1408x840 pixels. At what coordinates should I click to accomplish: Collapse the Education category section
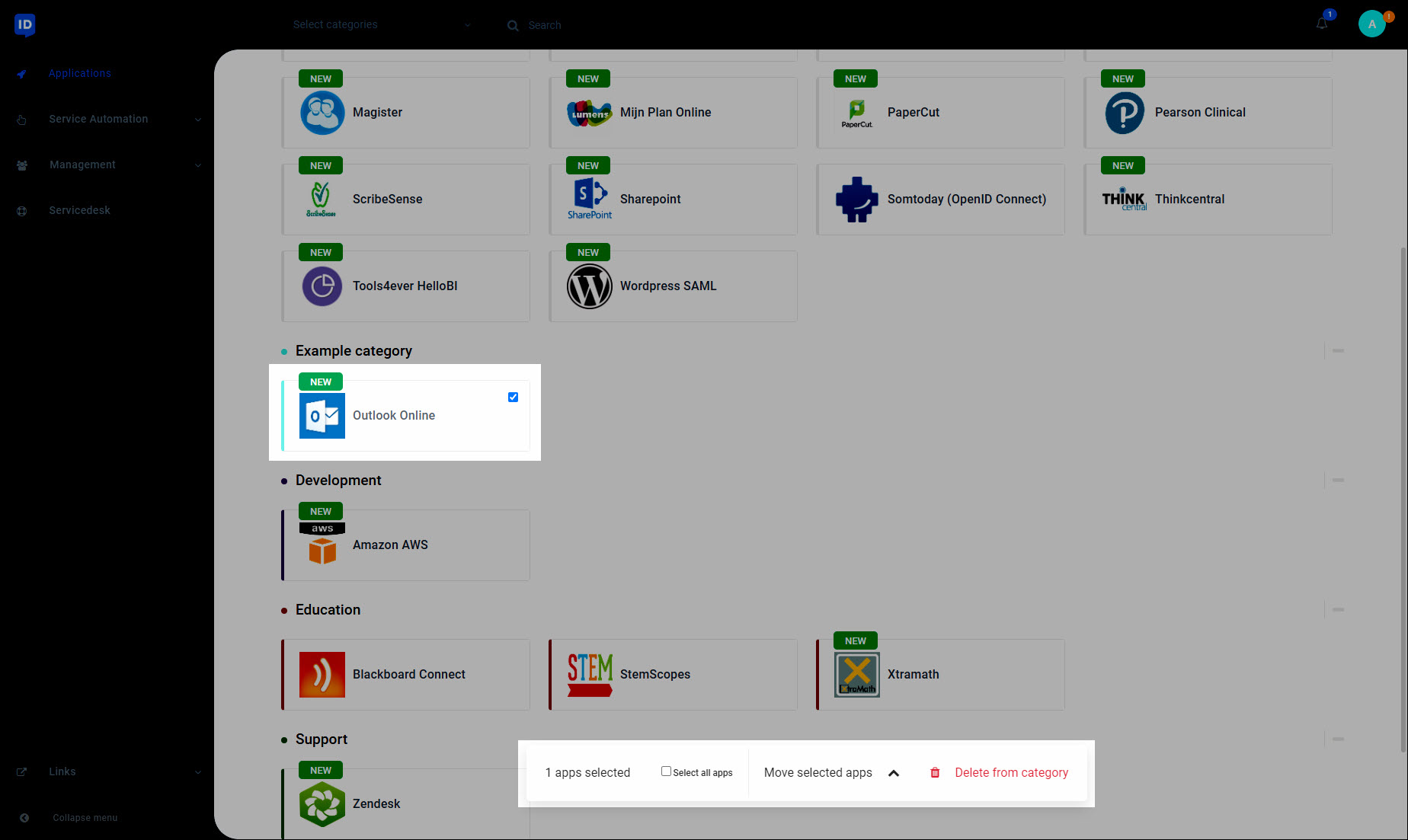tap(1338, 610)
